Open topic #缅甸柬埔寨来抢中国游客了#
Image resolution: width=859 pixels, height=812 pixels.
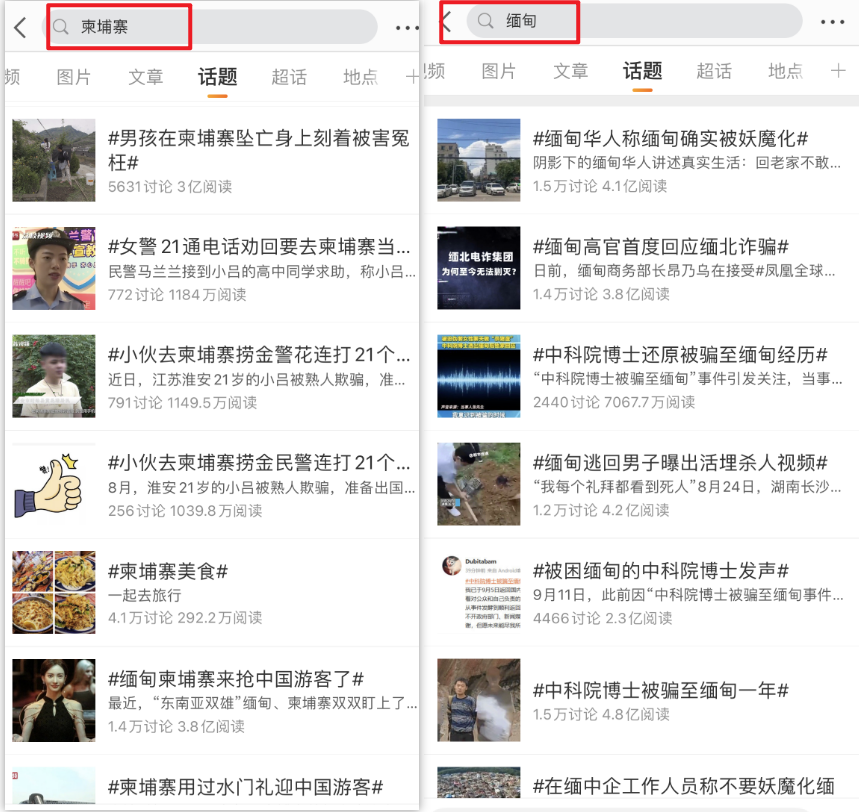click(236, 679)
